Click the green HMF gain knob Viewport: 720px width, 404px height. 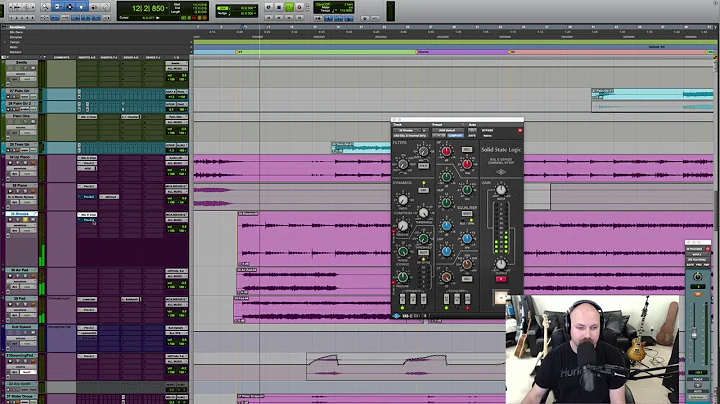pos(446,177)
